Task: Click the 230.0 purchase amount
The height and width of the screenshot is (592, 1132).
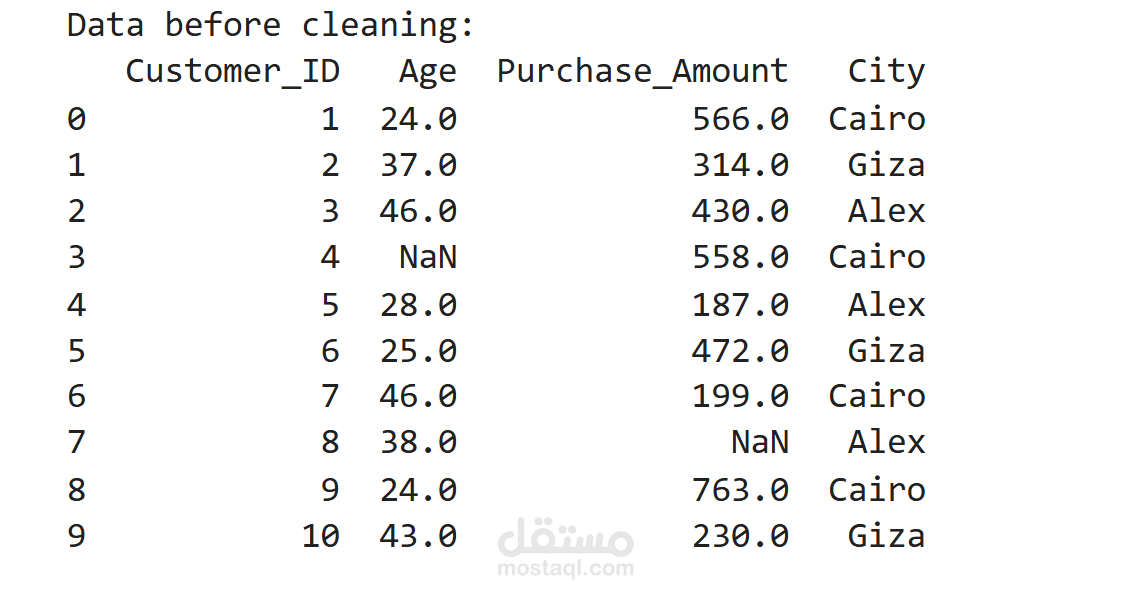Action: coord(740,536)
